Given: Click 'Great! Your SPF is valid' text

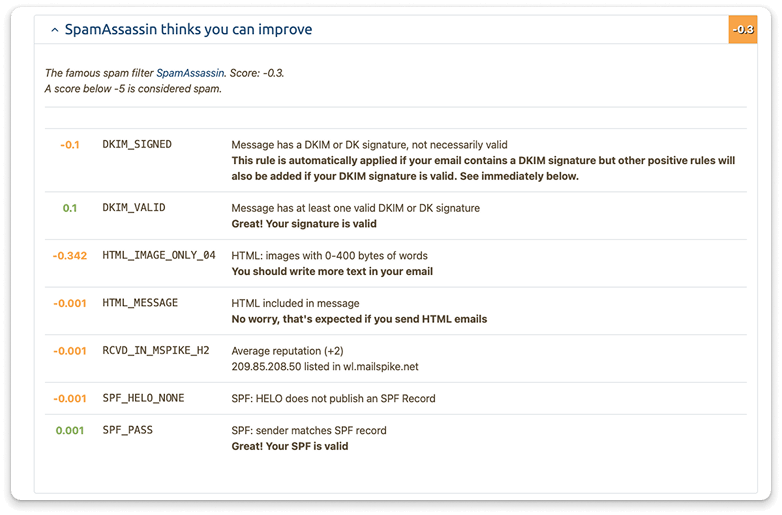Looking at the screenshot, I should click(x=290, y=446).
